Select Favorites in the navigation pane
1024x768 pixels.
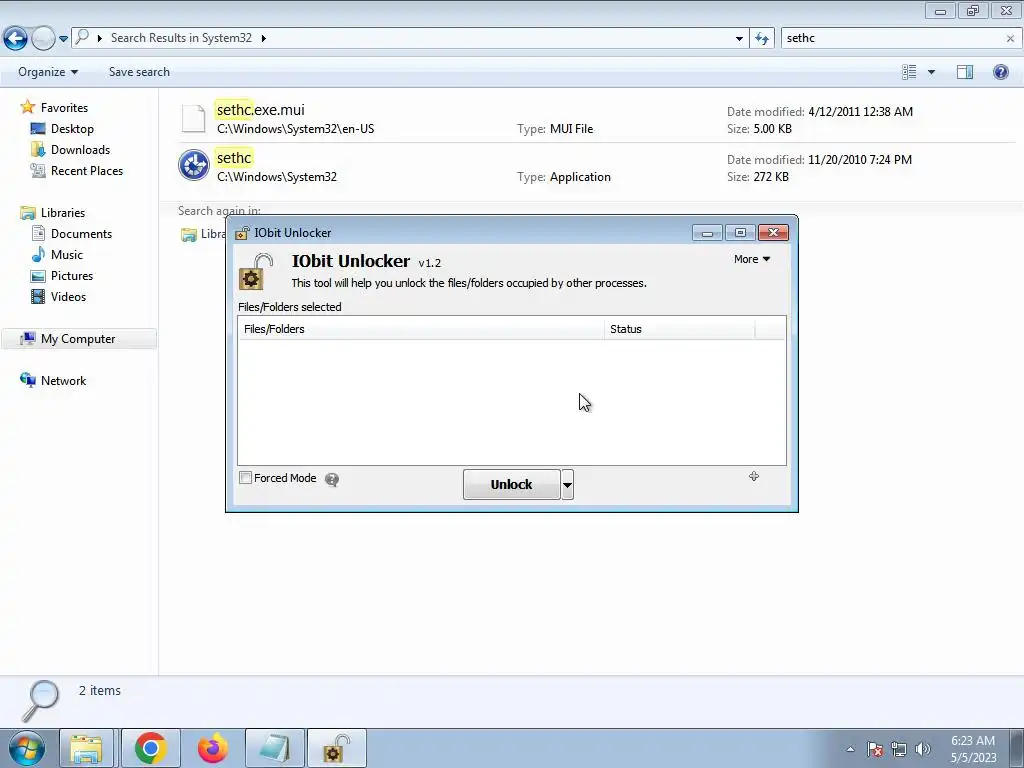coord(64,108)
